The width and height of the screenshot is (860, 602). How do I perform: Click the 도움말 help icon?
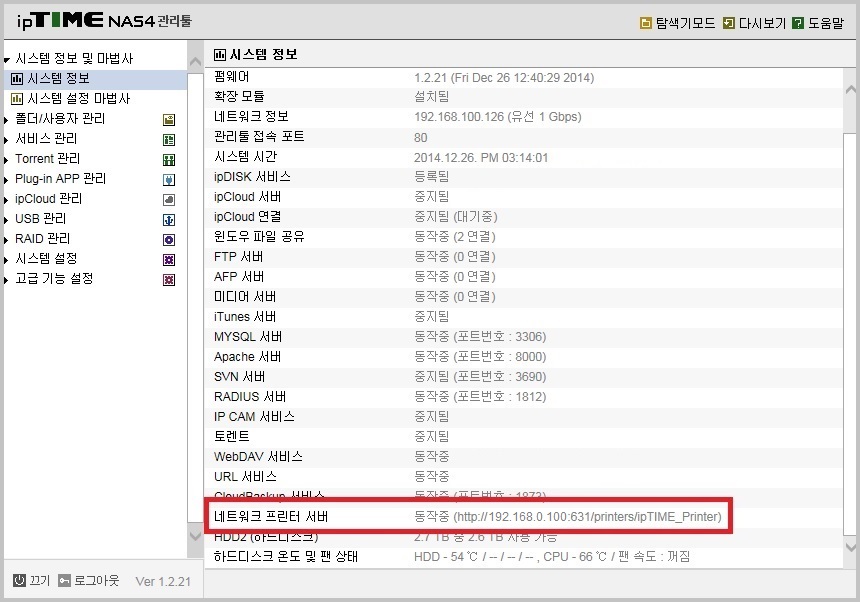click(x=798, y=23)
